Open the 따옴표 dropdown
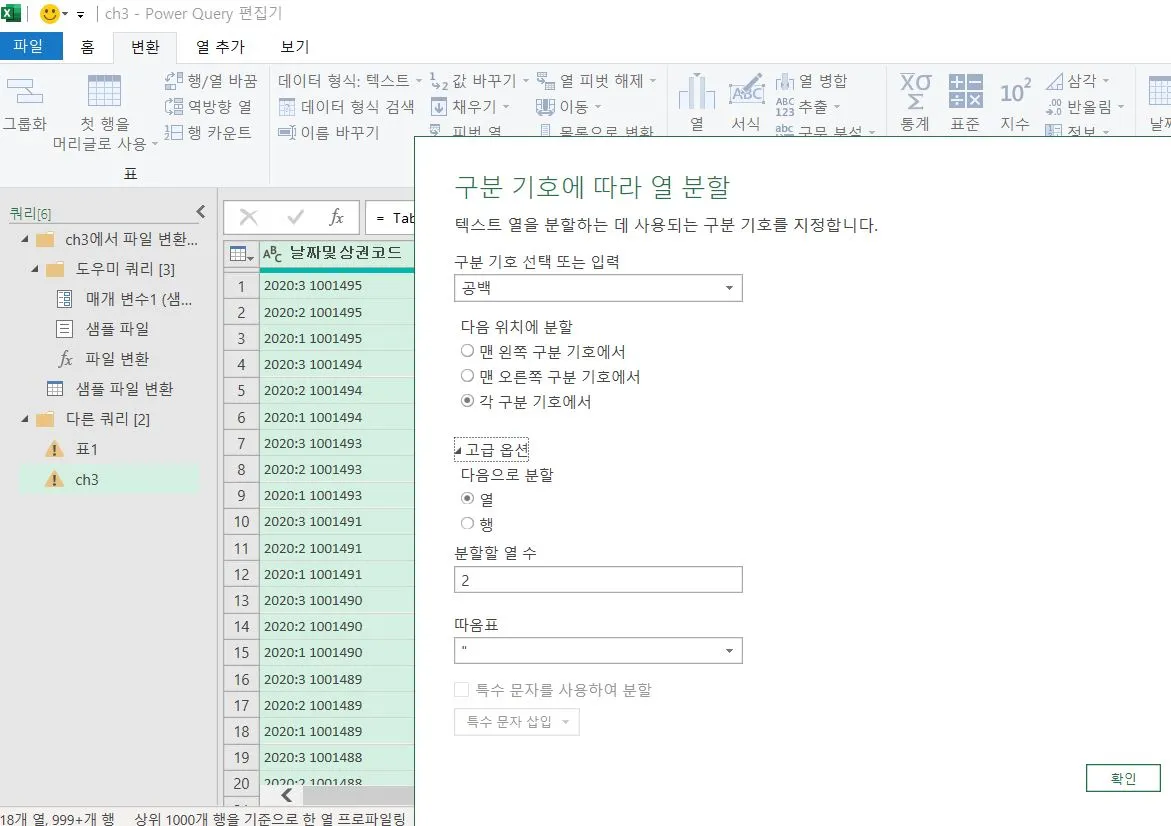This screenshot has width=1171, height=826. (x=598, y=650)
